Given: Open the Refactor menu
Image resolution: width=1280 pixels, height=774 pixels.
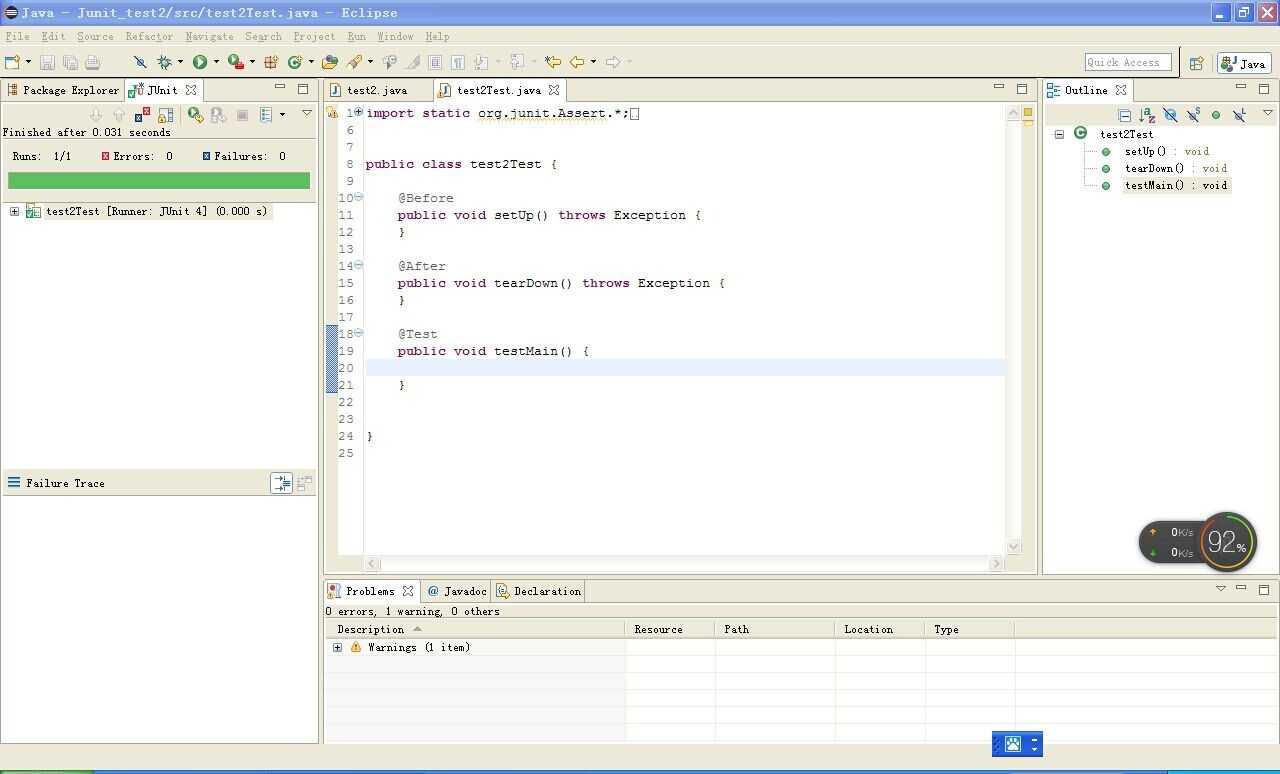Looking at the screenshot, I should pyautogui.click(x=148, y=37).
